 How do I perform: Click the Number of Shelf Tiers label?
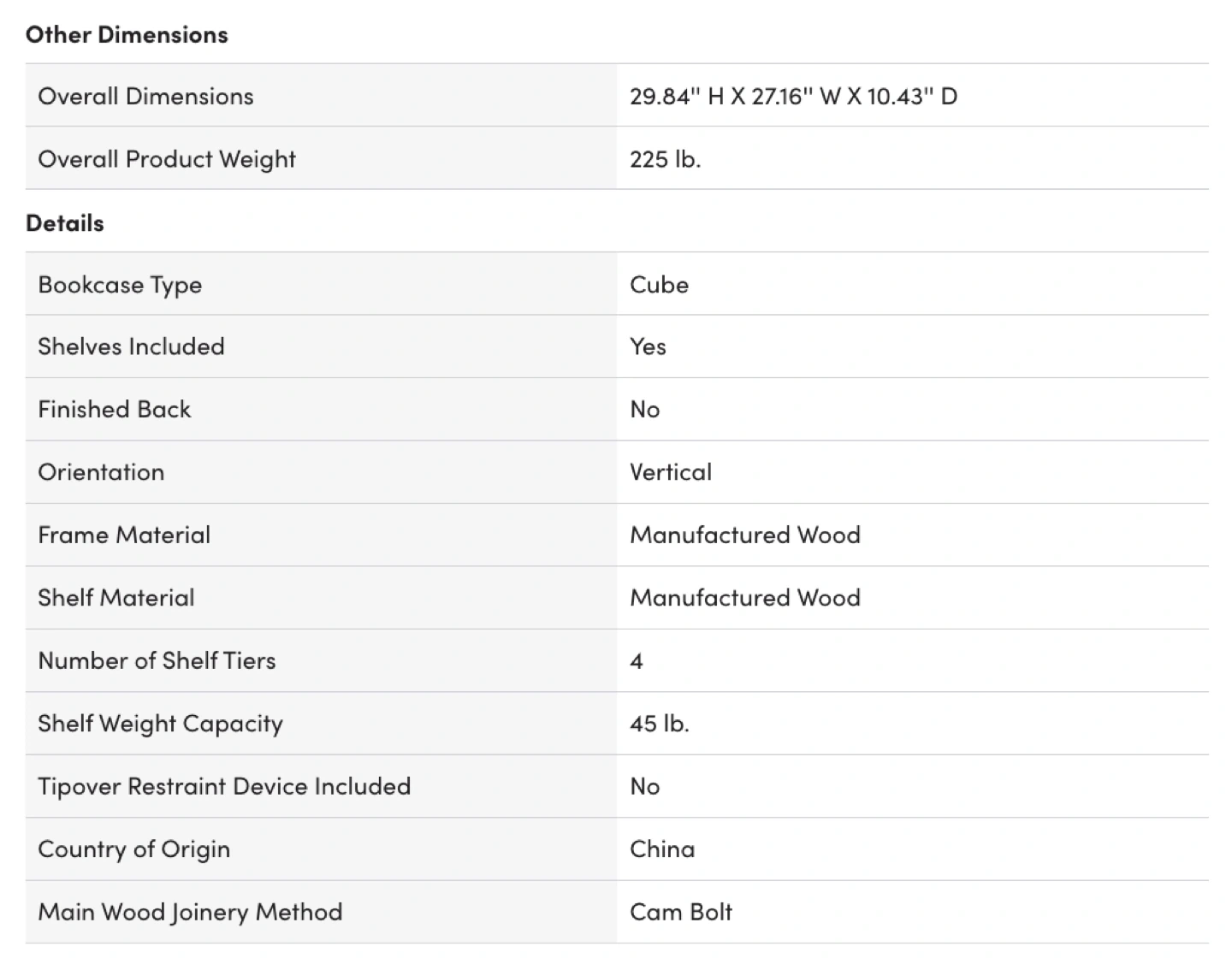tap(157, 660)
